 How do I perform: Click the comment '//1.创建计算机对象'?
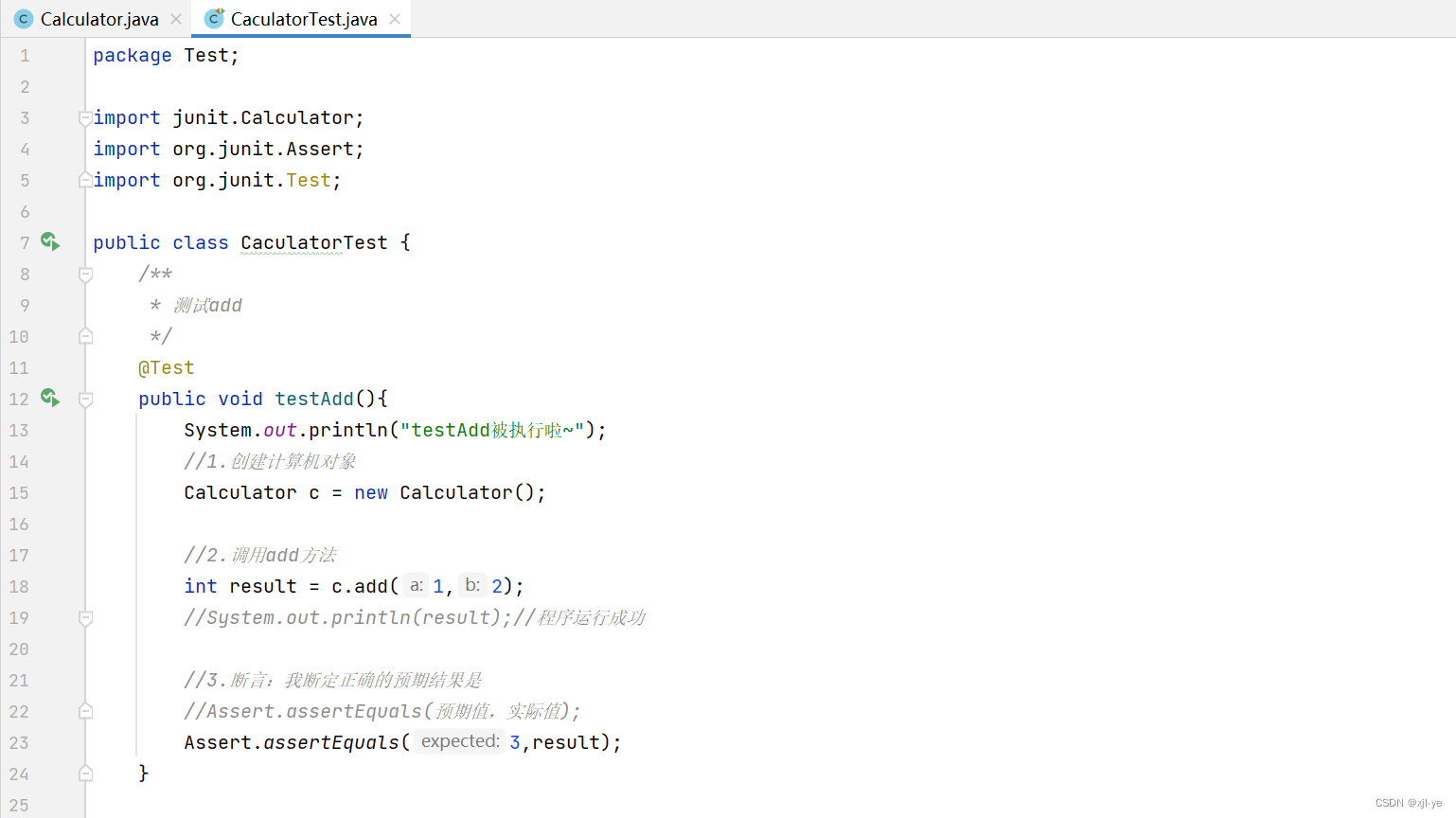coord(270,461)
